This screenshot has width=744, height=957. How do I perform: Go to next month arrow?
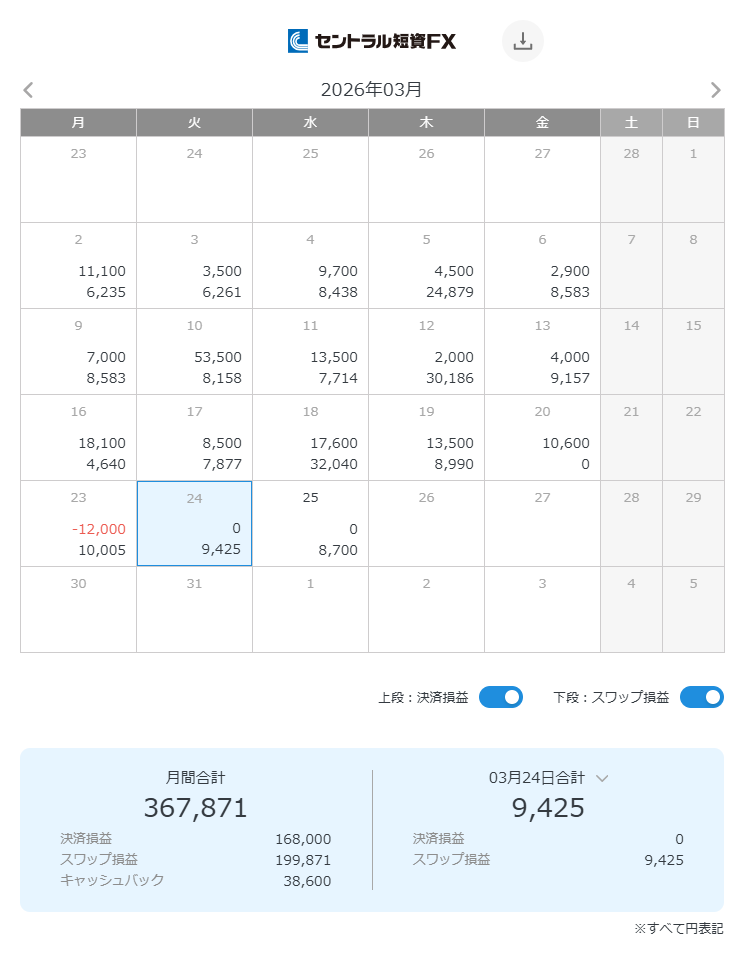[x=715, y=90]
